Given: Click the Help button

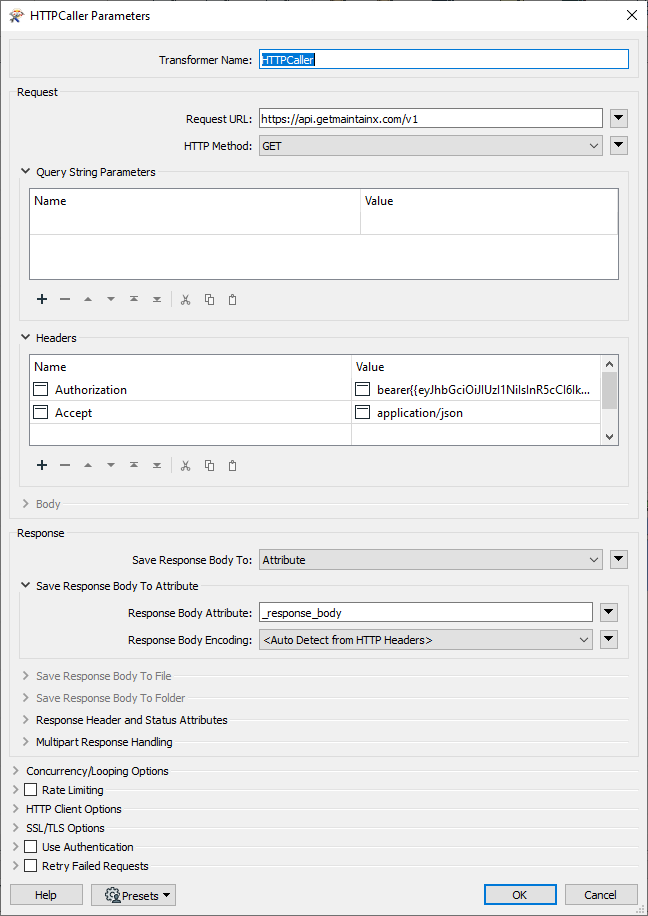Looking at the screenshot, I should point(46,895).
